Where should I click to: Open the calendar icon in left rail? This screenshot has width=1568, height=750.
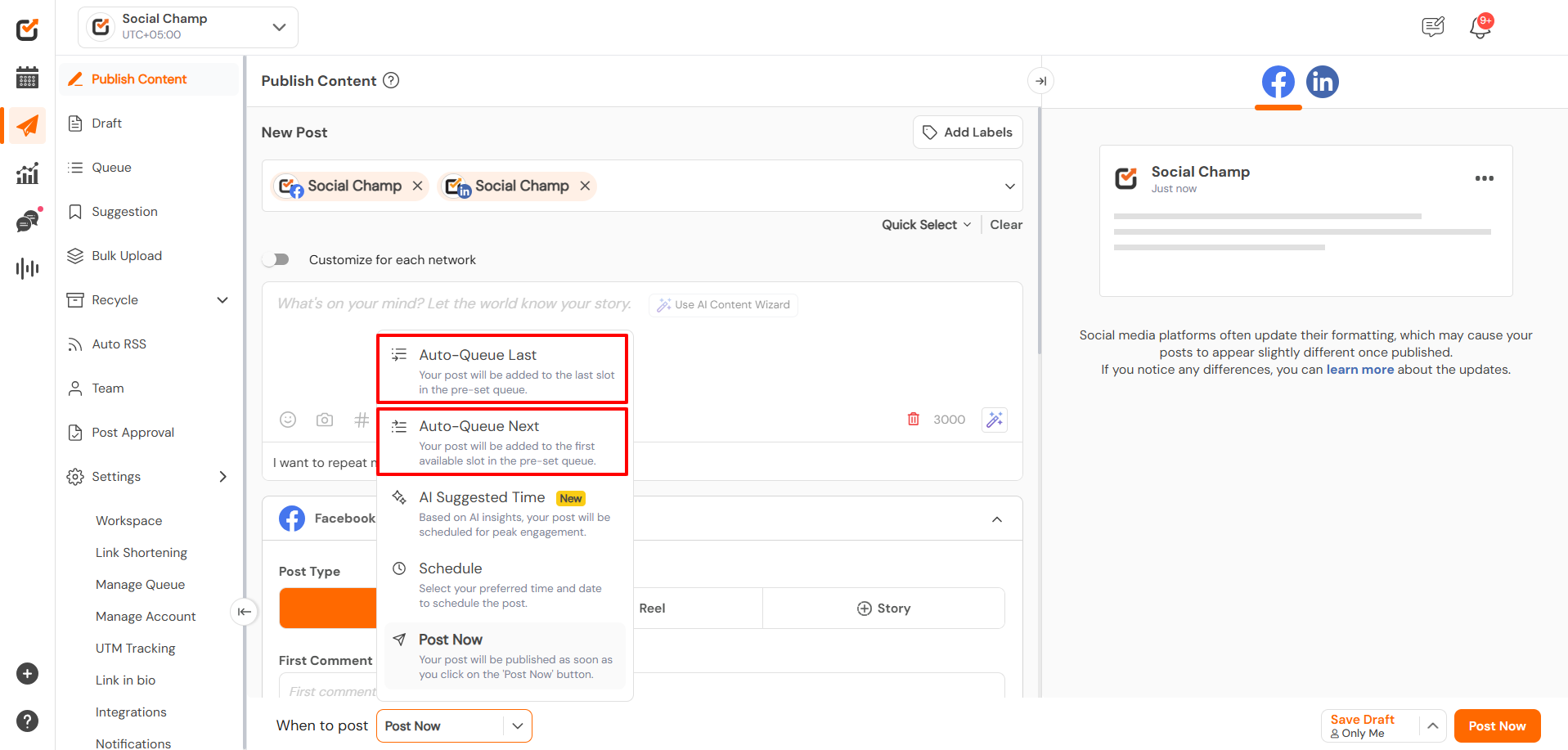point(27,78)
